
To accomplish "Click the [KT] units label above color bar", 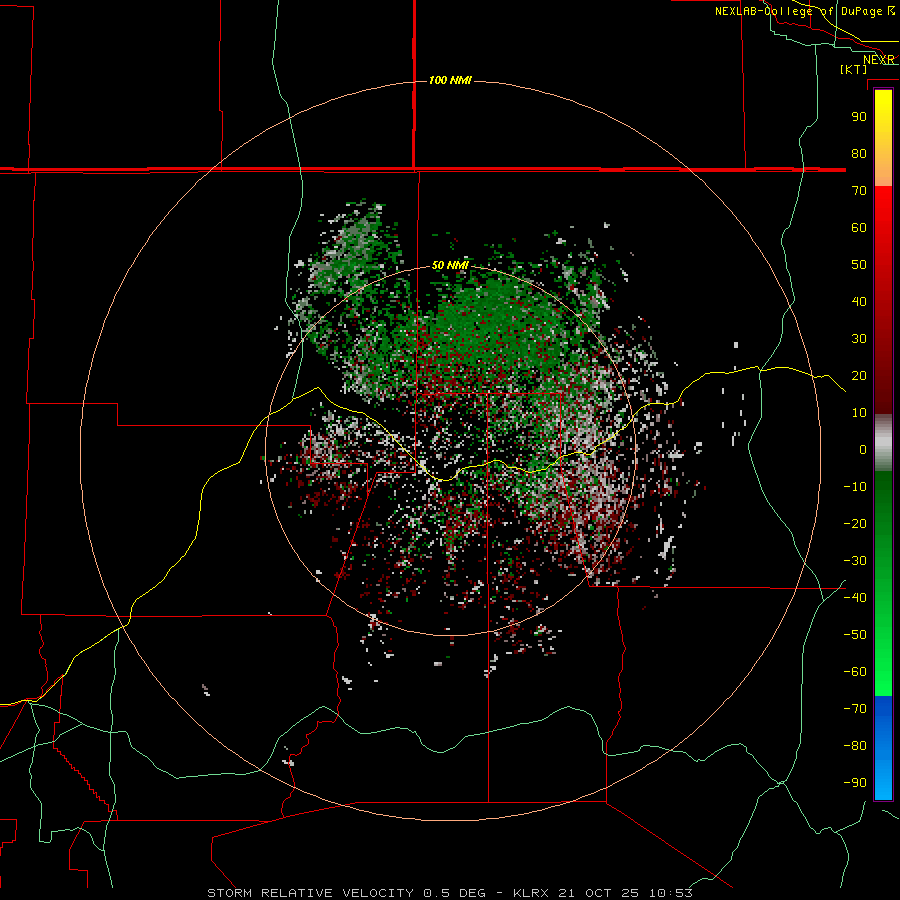I will pyautogui.click(x=853, y=69).
